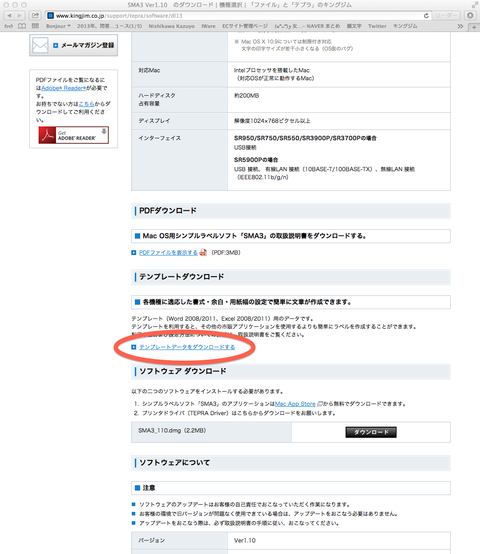Image resolution: width=480 pixels, height=554 pixels.
Task: Go back using Safari's back arrow
Action: (9, 16)
